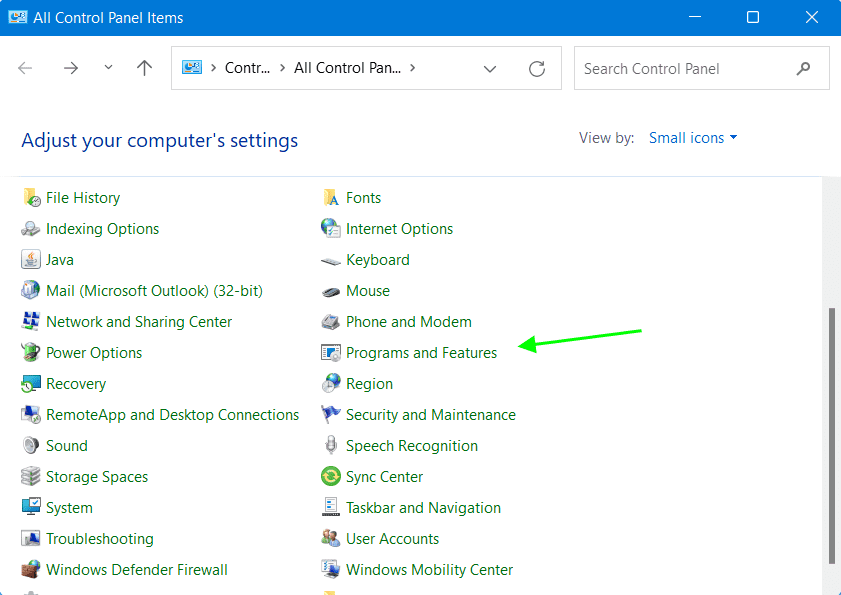Click the Sync Center green icon
The width and height of the screenshot is (841, 595).
point(330,476)
